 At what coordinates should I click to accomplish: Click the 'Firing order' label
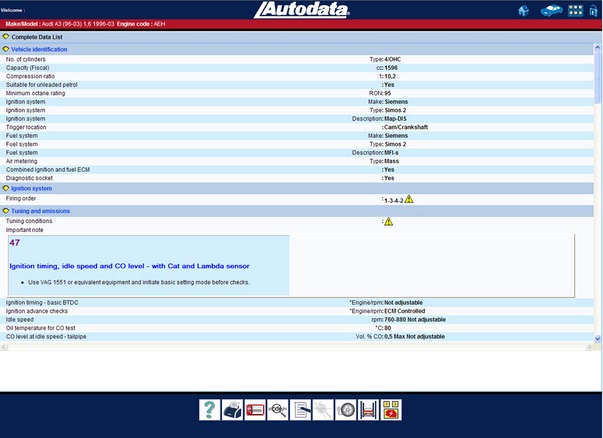coord(21,198)
